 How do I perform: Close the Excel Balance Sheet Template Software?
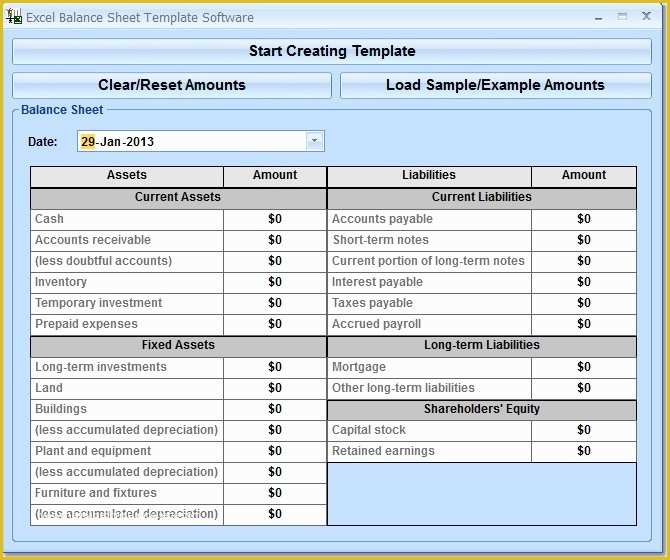point(646,16)
